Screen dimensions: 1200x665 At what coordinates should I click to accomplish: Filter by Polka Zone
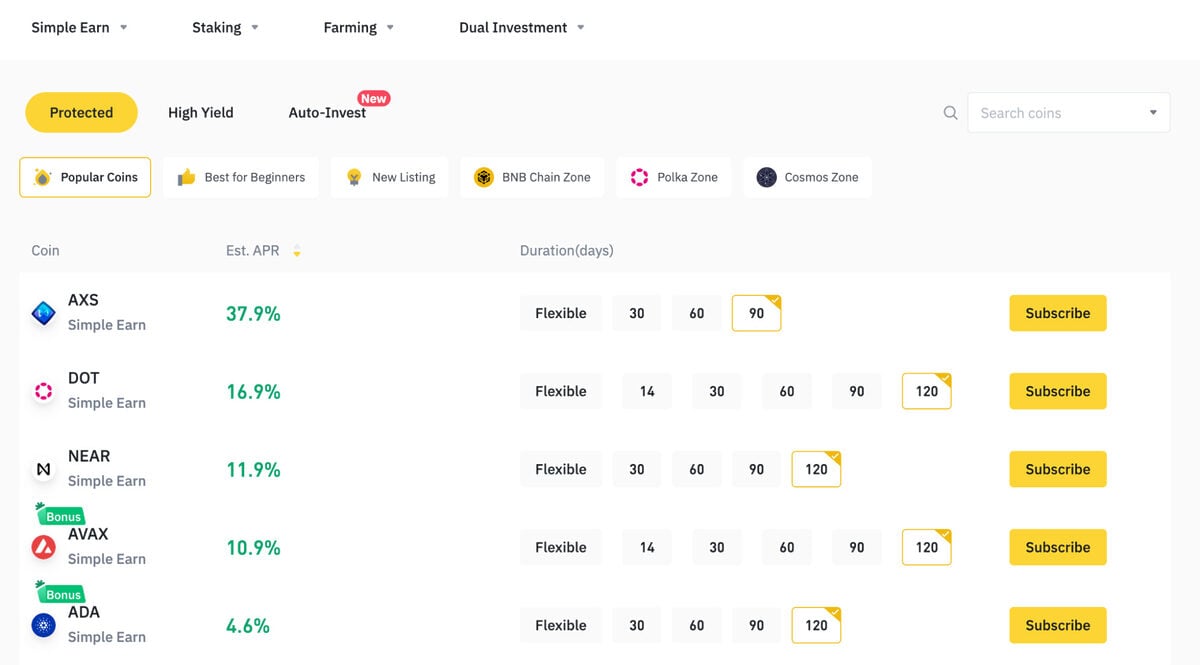[x=674, y=177]
